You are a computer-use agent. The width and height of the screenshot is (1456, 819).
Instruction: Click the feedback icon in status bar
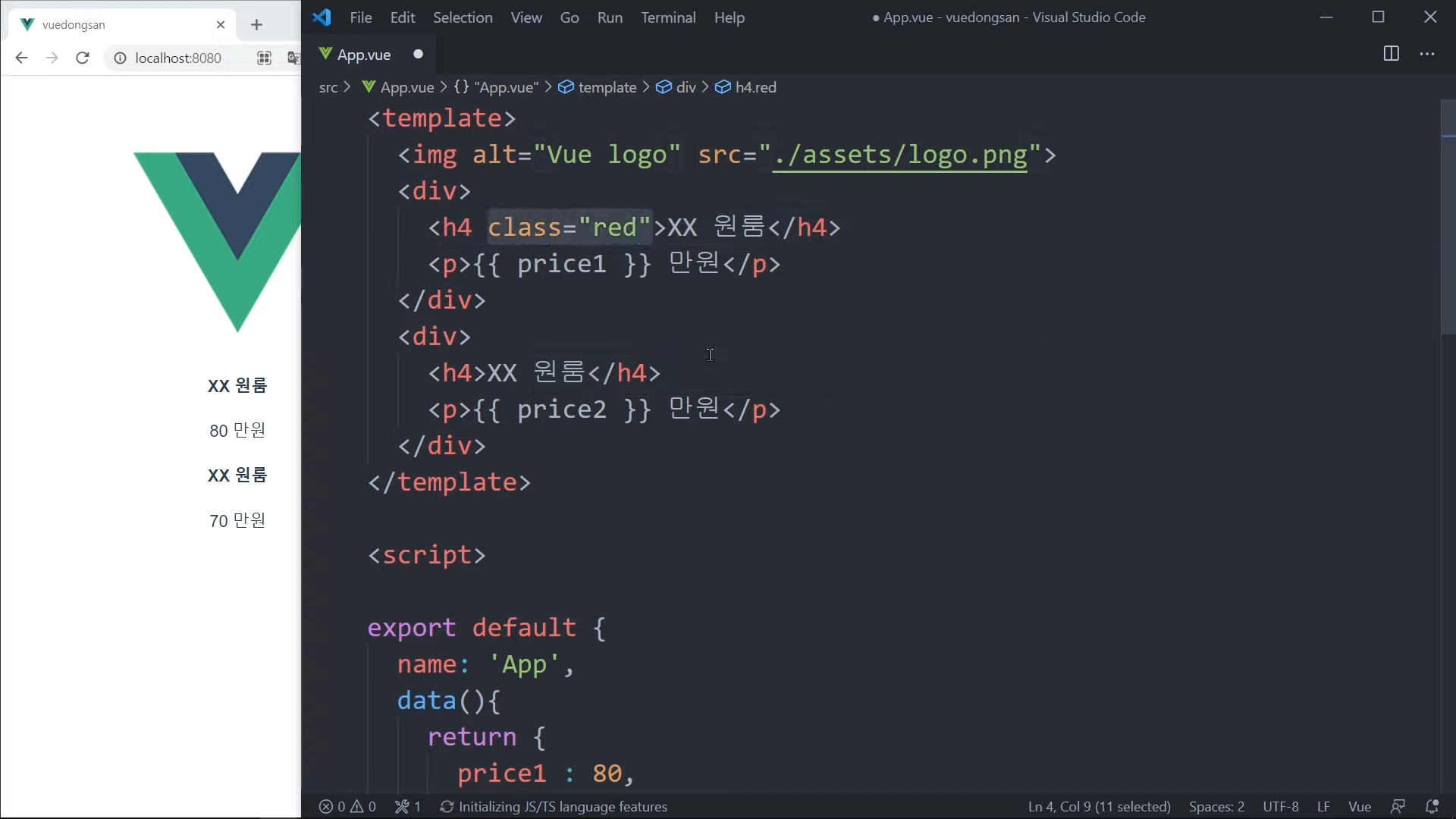pos(1398,806)
